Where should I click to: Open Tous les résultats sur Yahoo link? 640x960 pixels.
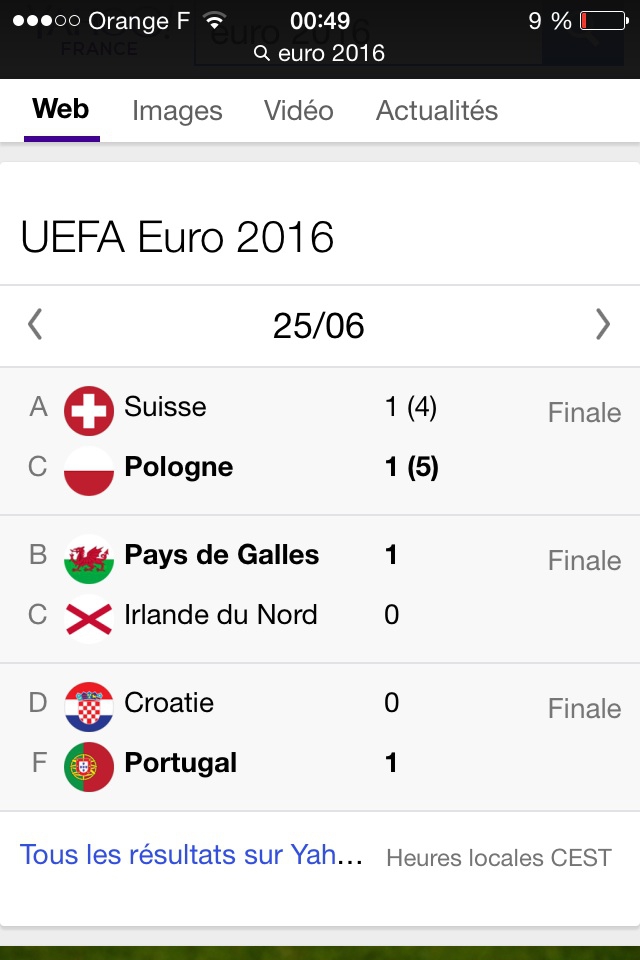pyautogui.click(x=191, y=855)
